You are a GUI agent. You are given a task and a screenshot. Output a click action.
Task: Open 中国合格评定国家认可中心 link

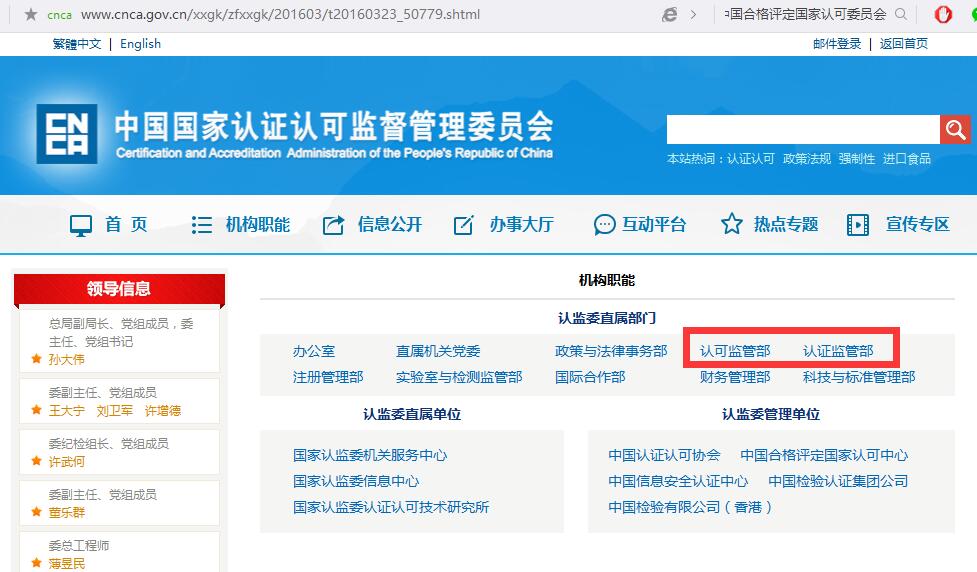pos(824,455)
